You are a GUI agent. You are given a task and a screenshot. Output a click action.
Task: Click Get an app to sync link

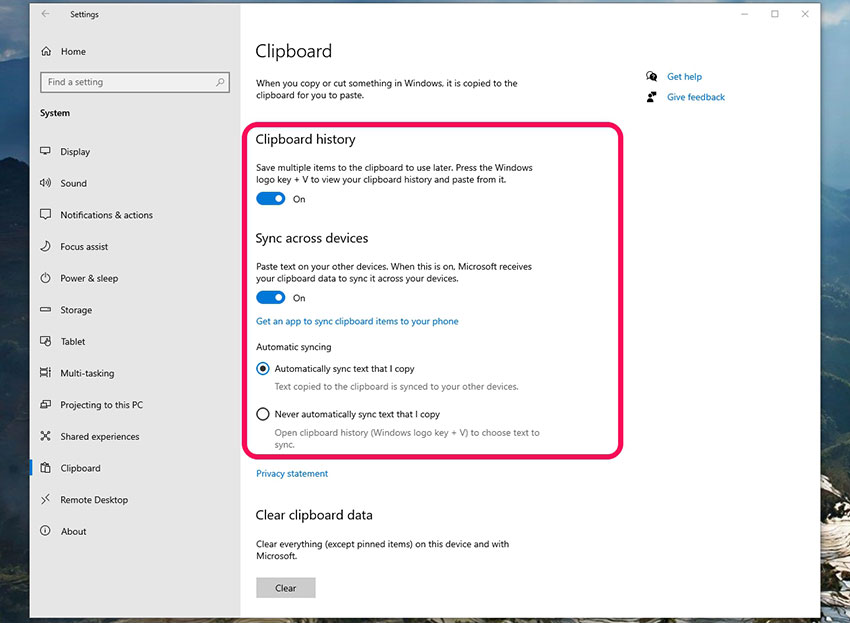(x=357, y=322)
